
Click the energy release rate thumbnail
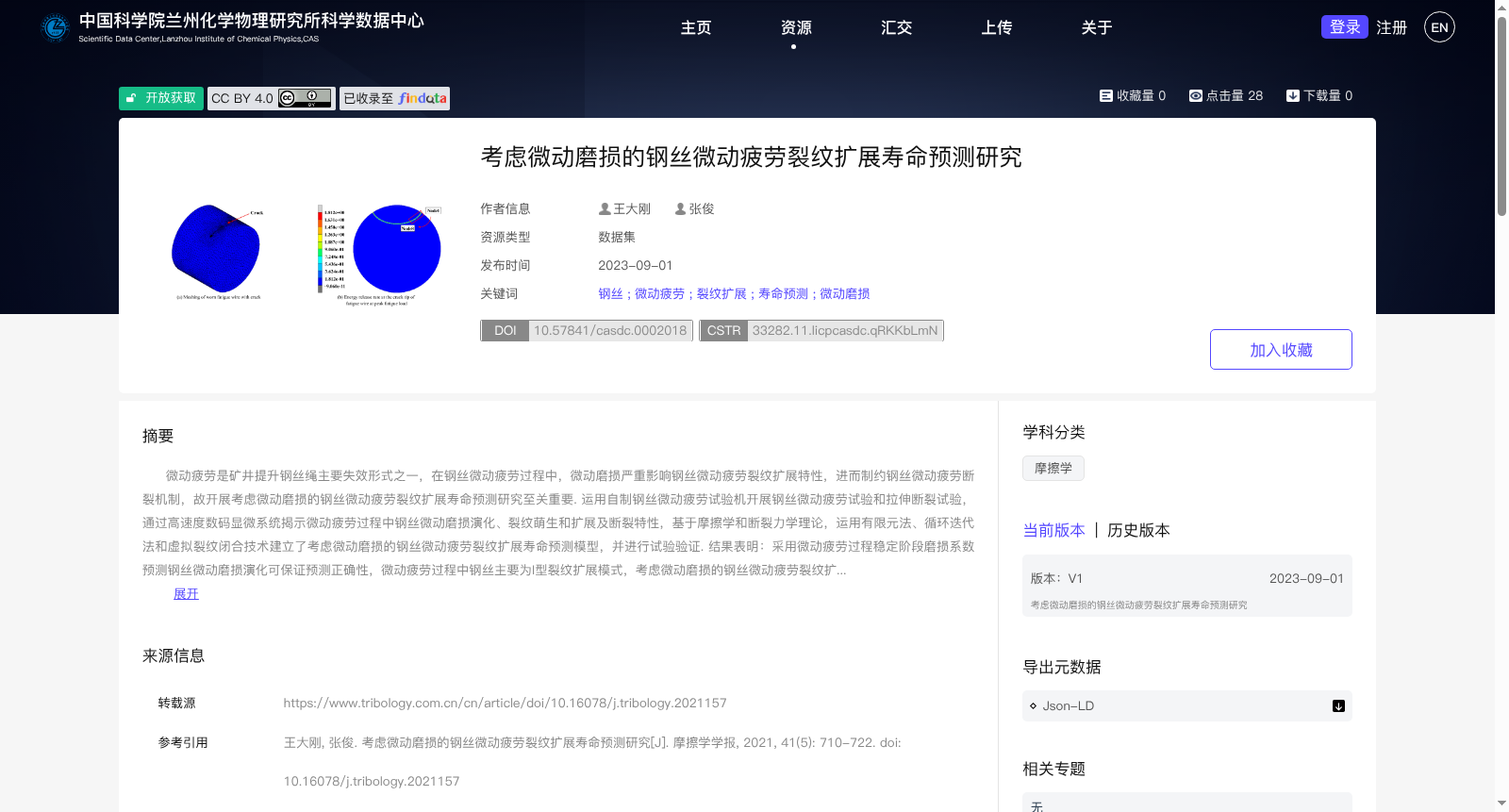click(378, 253)
